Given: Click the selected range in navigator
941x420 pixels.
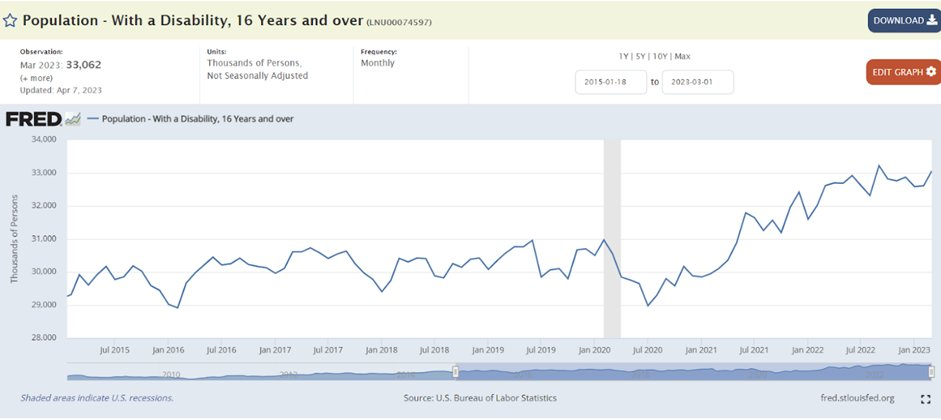Looking at the screenshot, I should tap(693, 372).
